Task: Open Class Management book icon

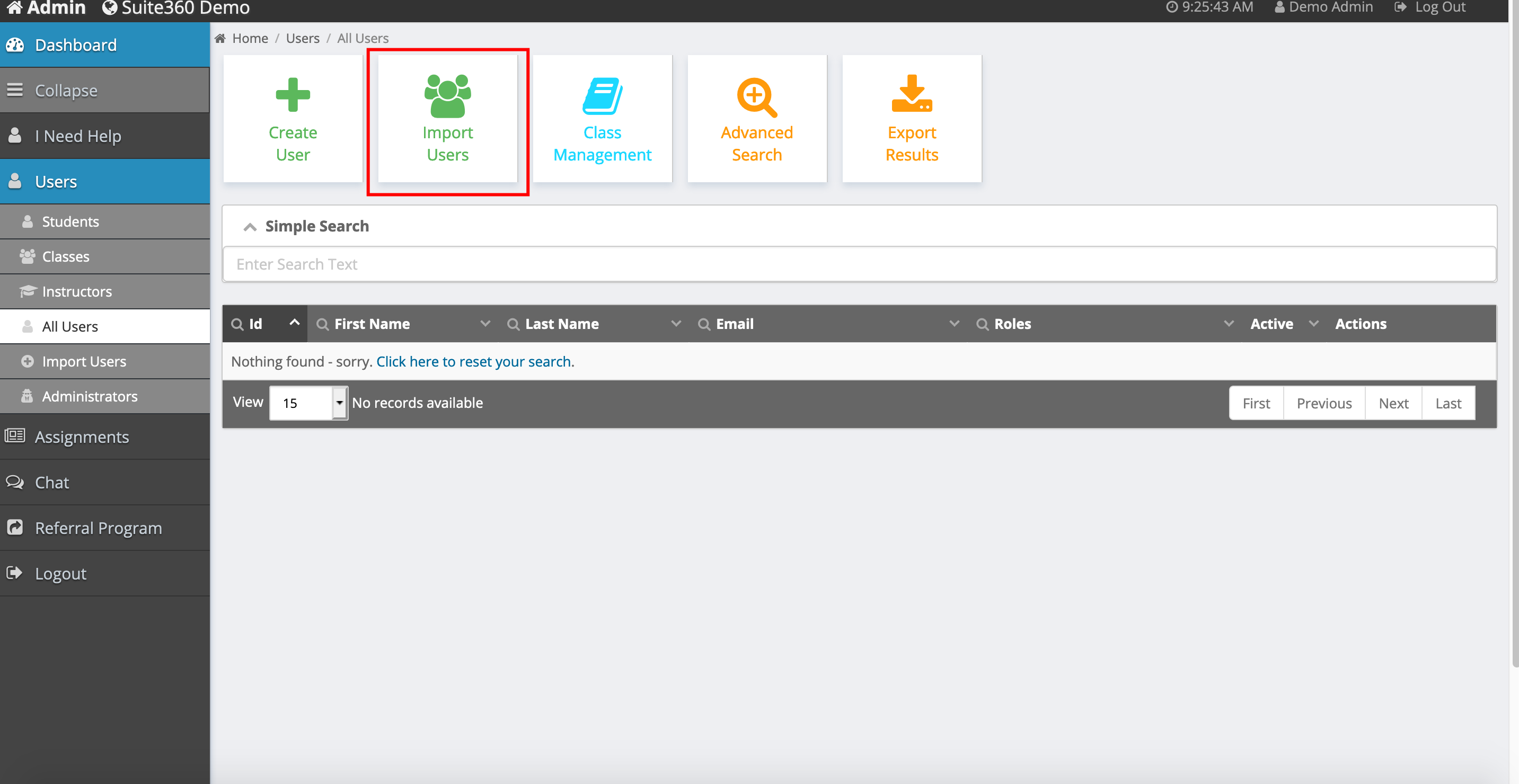Action: click(x=602, y=95)
